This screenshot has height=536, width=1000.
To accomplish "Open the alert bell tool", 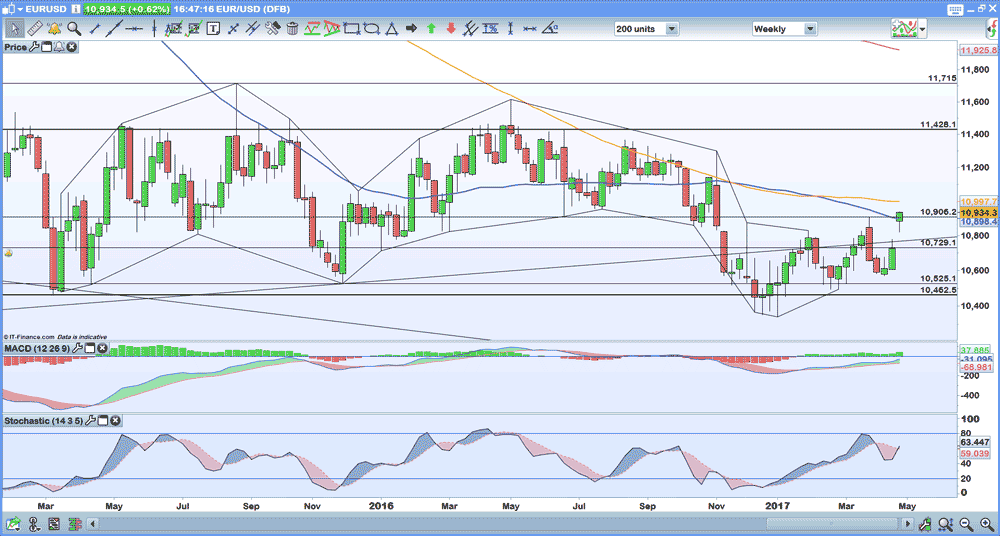I will 54,28.
